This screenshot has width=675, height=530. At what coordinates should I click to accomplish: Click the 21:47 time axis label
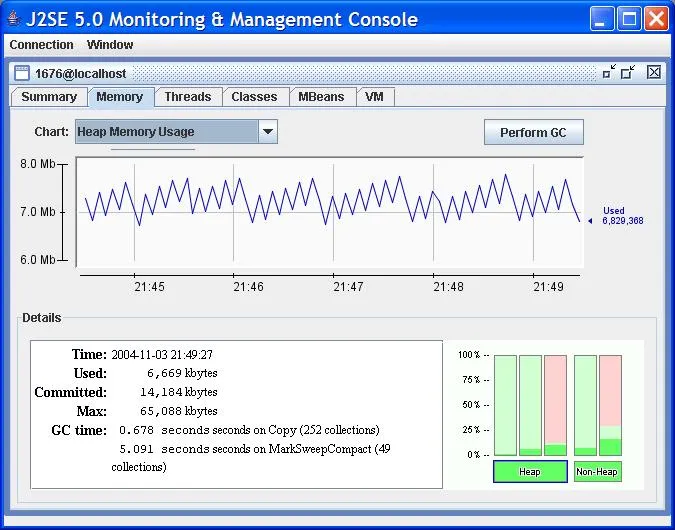click(x=348, y=287)
